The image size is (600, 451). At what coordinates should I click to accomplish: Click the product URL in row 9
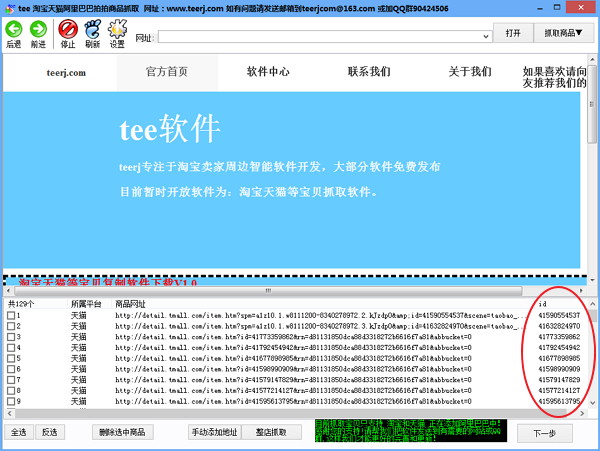click(x=293, y=401)
